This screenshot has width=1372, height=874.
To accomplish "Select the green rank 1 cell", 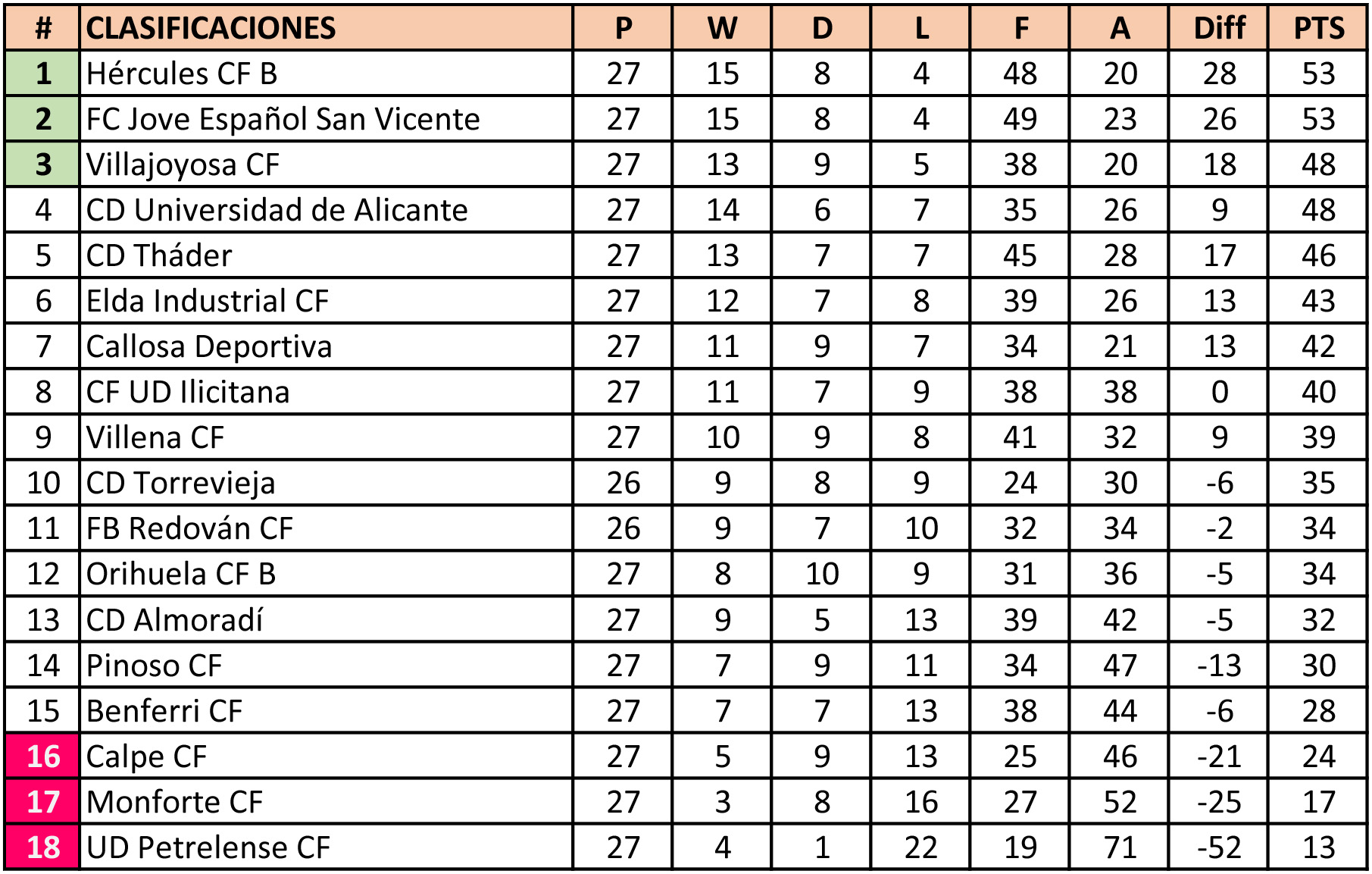I will (43, 74).
